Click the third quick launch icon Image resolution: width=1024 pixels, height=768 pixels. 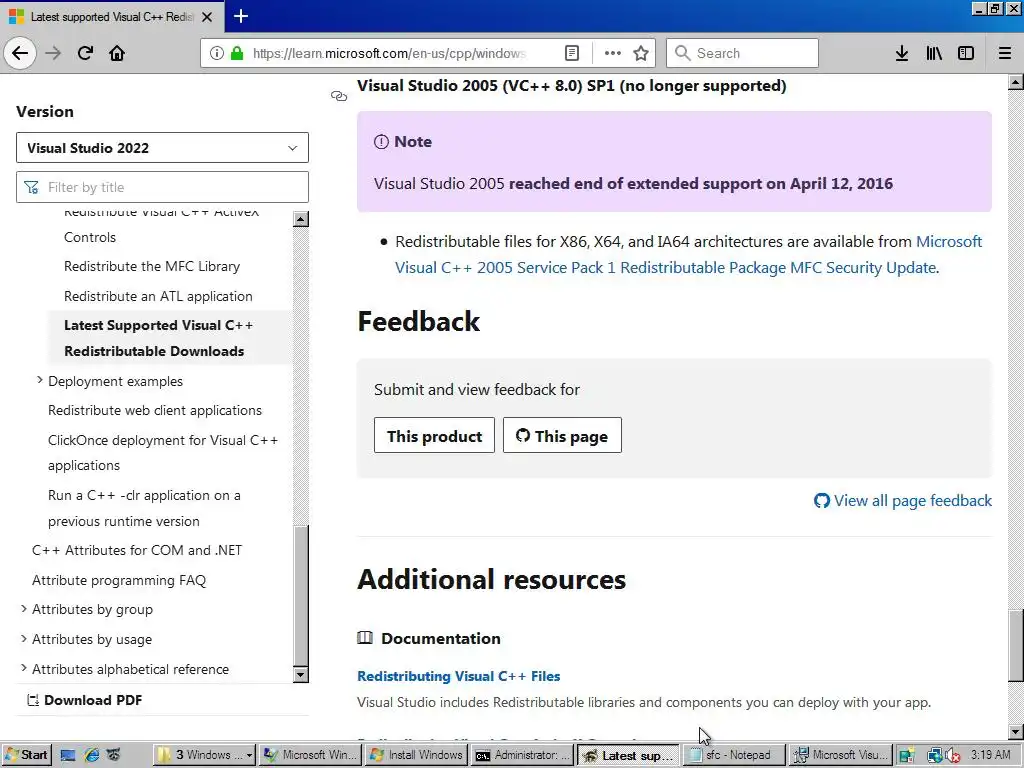point(114,755)
